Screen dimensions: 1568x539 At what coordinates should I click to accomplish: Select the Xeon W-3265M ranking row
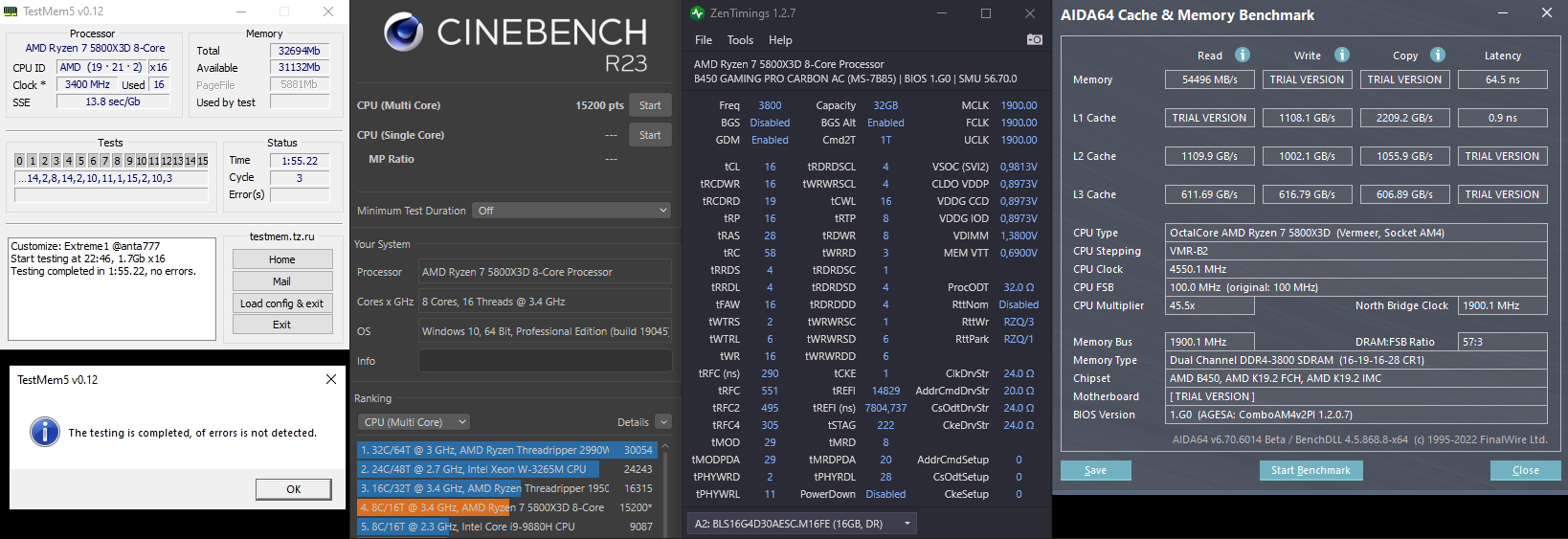506,469
